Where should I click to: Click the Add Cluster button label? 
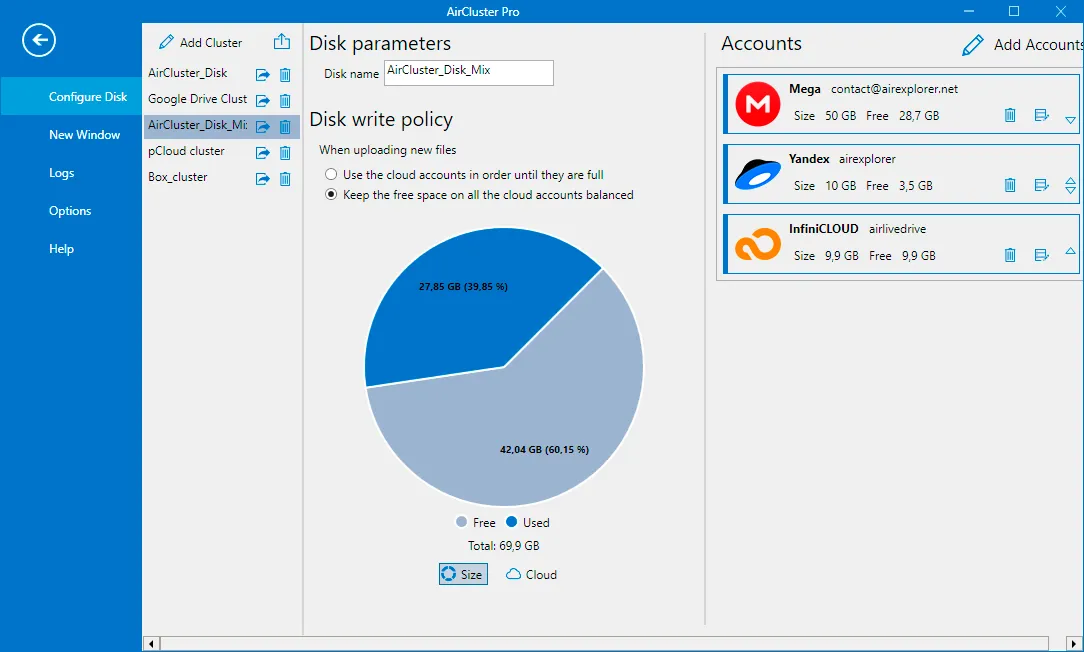click(211, 42)
